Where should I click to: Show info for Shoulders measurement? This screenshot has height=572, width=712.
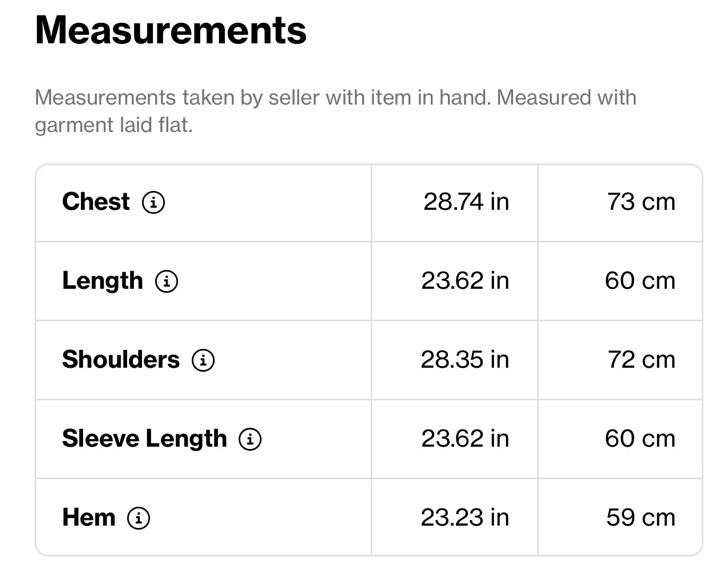[203, 360]
